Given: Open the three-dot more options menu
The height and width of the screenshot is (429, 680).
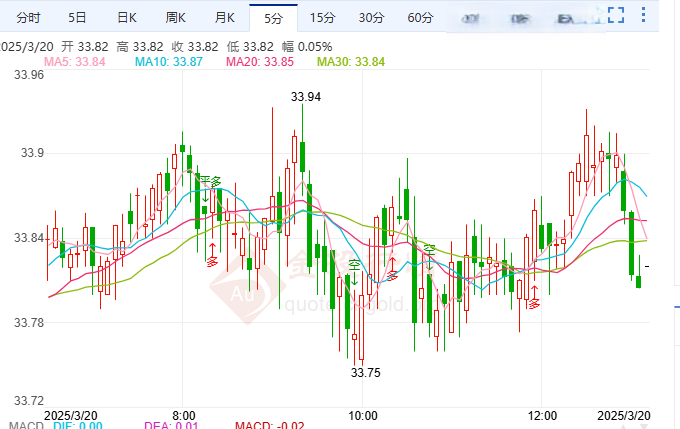Looking at the screenshot, I should pos(644,15).
